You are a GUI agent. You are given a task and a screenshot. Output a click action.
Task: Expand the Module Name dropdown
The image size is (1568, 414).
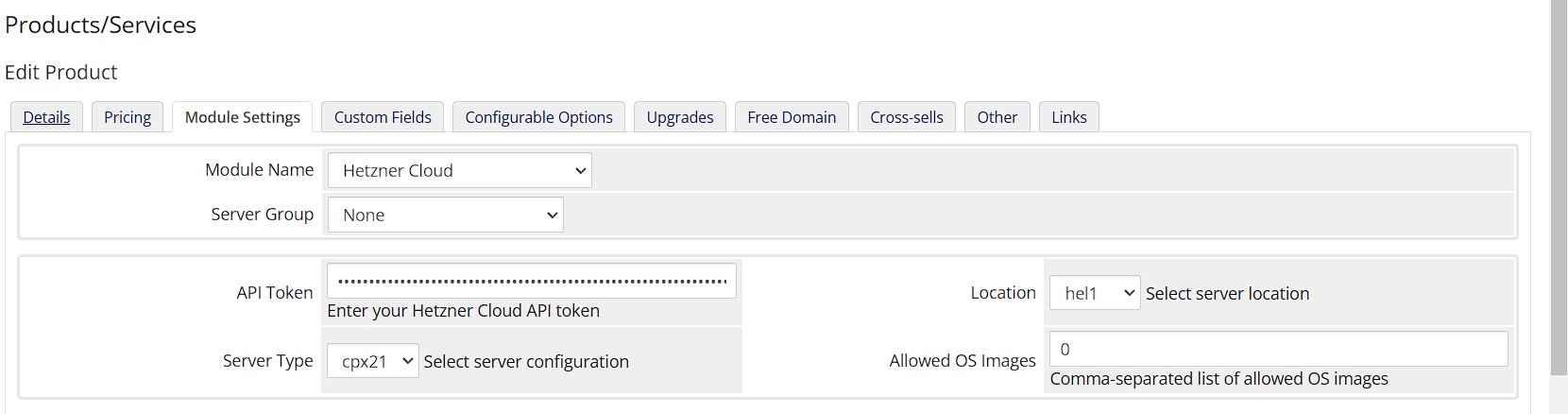pos(460,170)
